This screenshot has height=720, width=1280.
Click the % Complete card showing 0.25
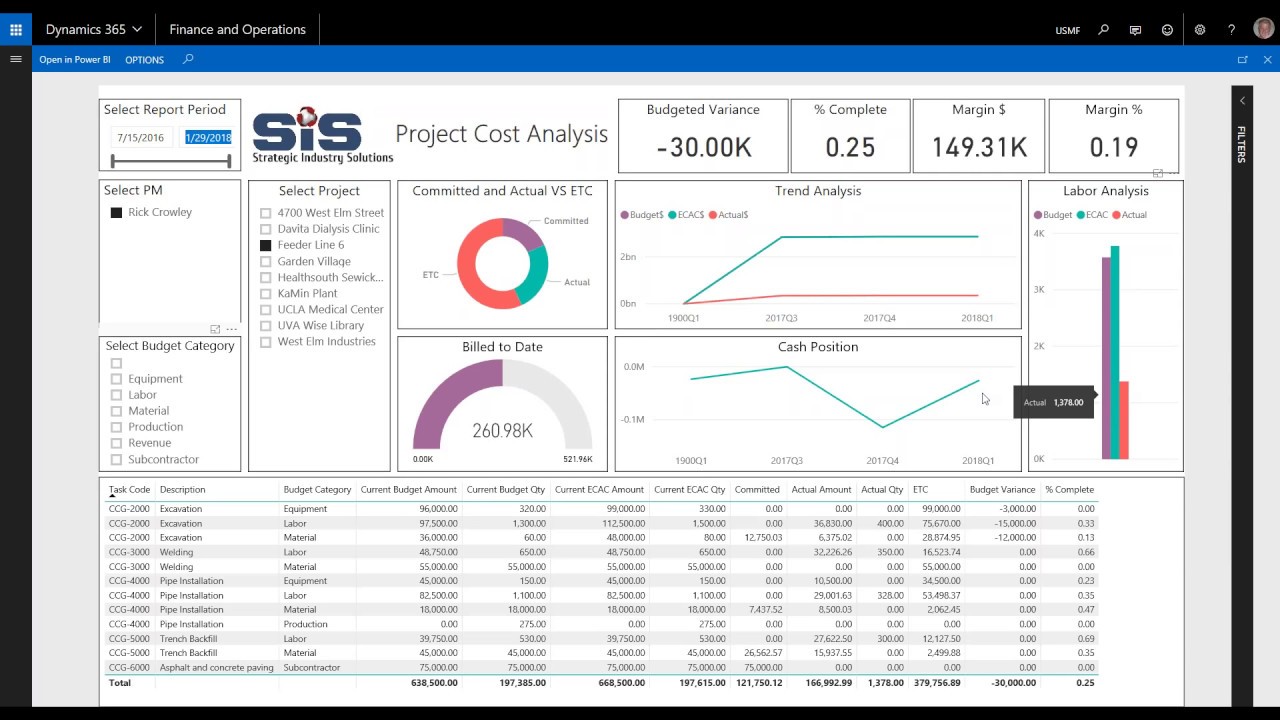[x=850, y=136]
